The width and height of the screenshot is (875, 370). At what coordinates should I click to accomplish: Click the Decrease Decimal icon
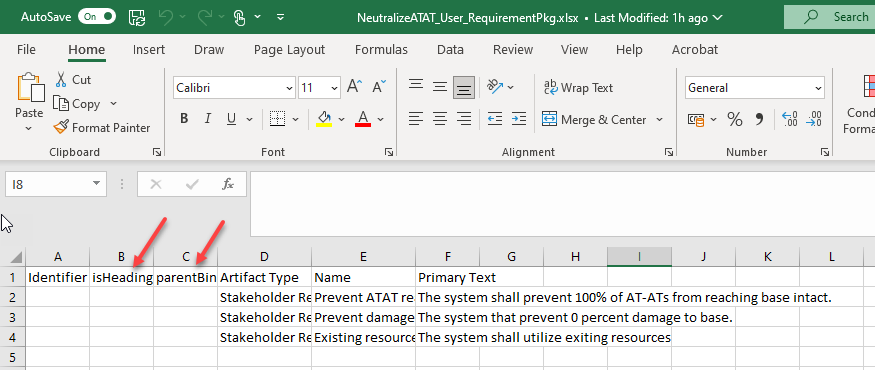(814, 119)
